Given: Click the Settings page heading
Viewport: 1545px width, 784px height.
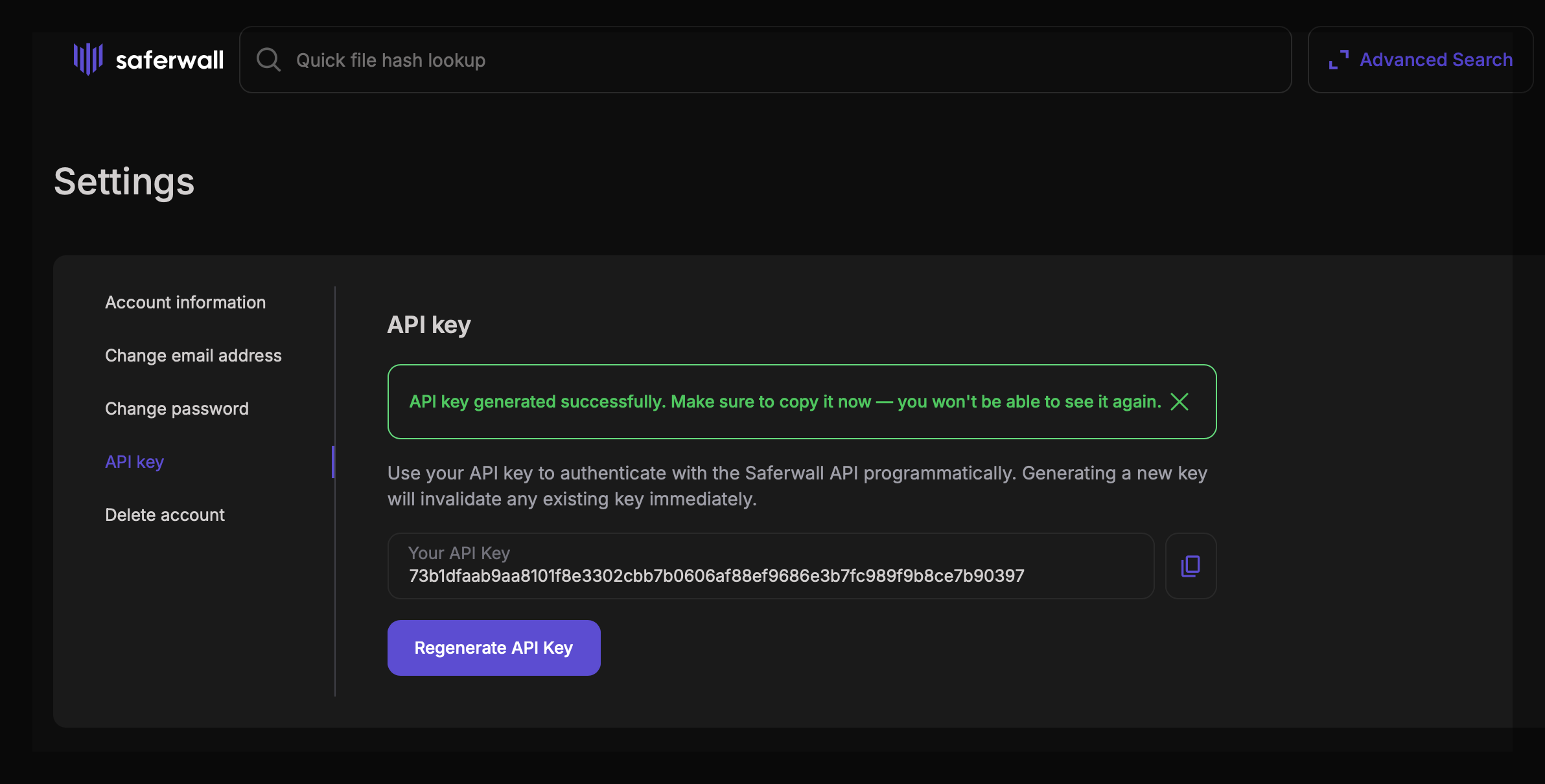Looking at the screenshot, I should tap(124, 181).
